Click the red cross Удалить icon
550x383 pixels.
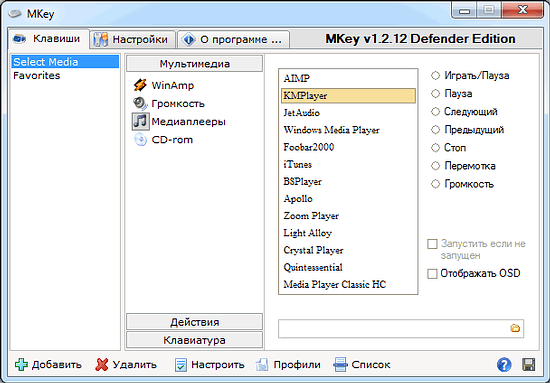[x=102, y=365]
